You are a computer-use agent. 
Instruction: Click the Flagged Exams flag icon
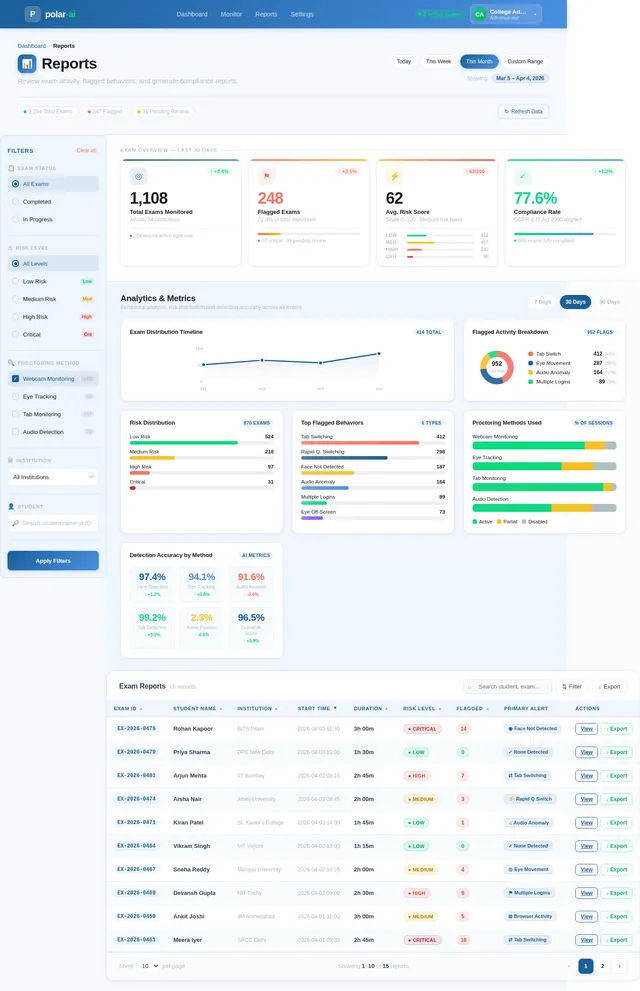(267, 176)
